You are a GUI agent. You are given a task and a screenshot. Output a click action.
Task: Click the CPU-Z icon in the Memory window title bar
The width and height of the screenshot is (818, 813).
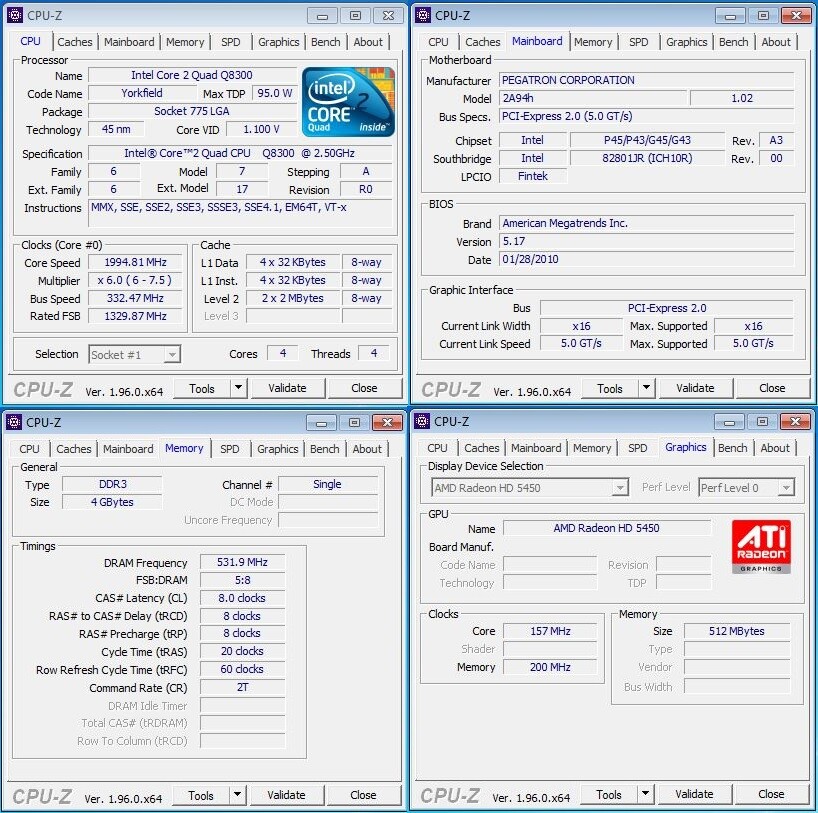(14, 422)
